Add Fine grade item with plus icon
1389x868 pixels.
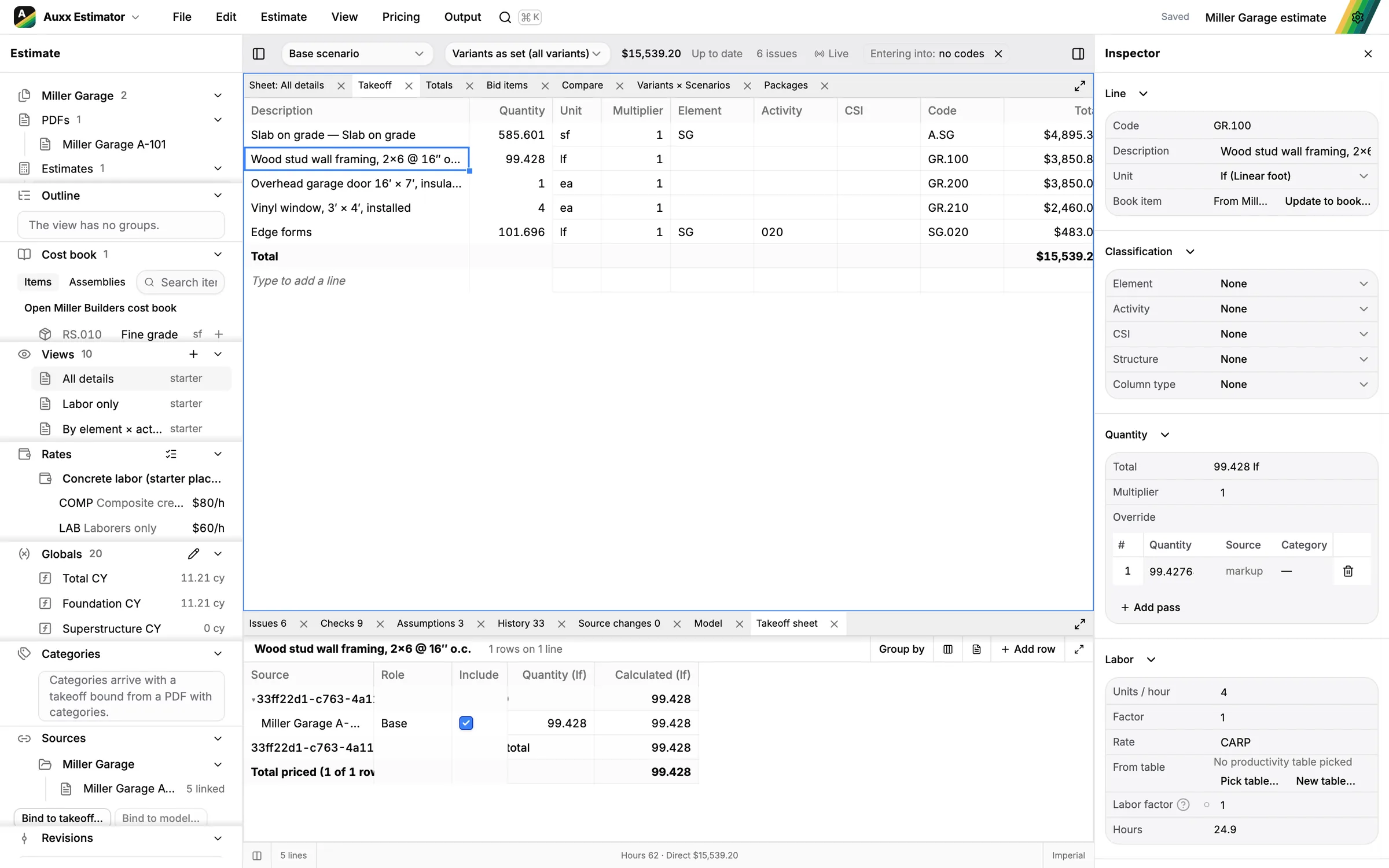coord(219,334)
